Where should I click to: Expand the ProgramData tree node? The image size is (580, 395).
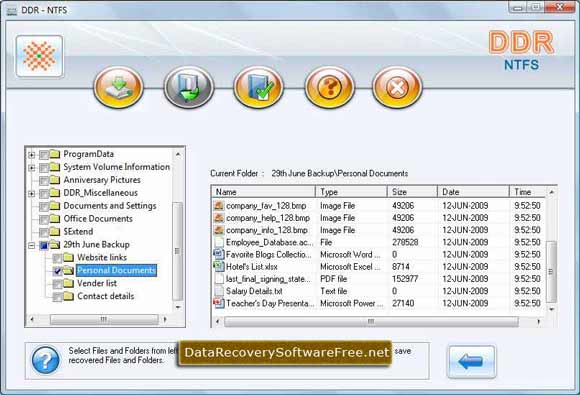pos(32,155)
